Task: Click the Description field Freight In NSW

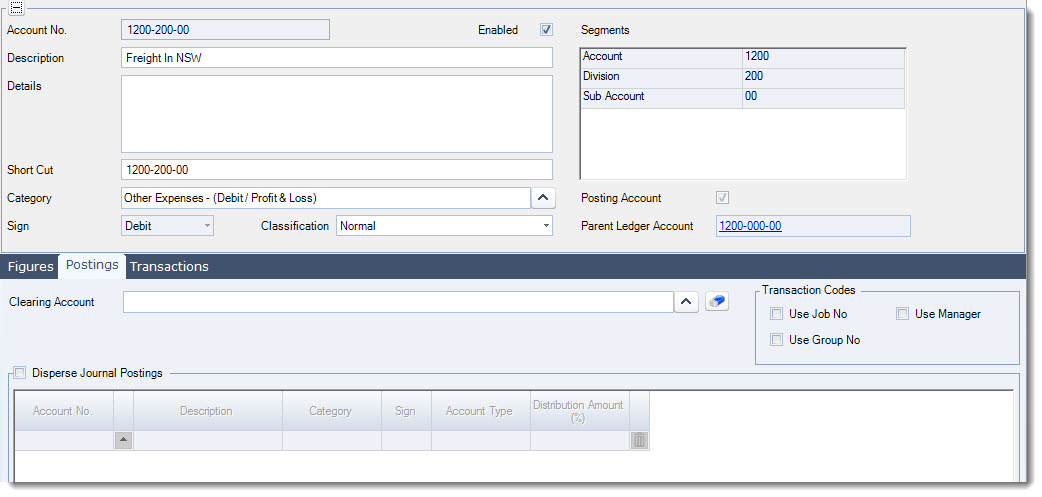Action: [x=337, y=58]
